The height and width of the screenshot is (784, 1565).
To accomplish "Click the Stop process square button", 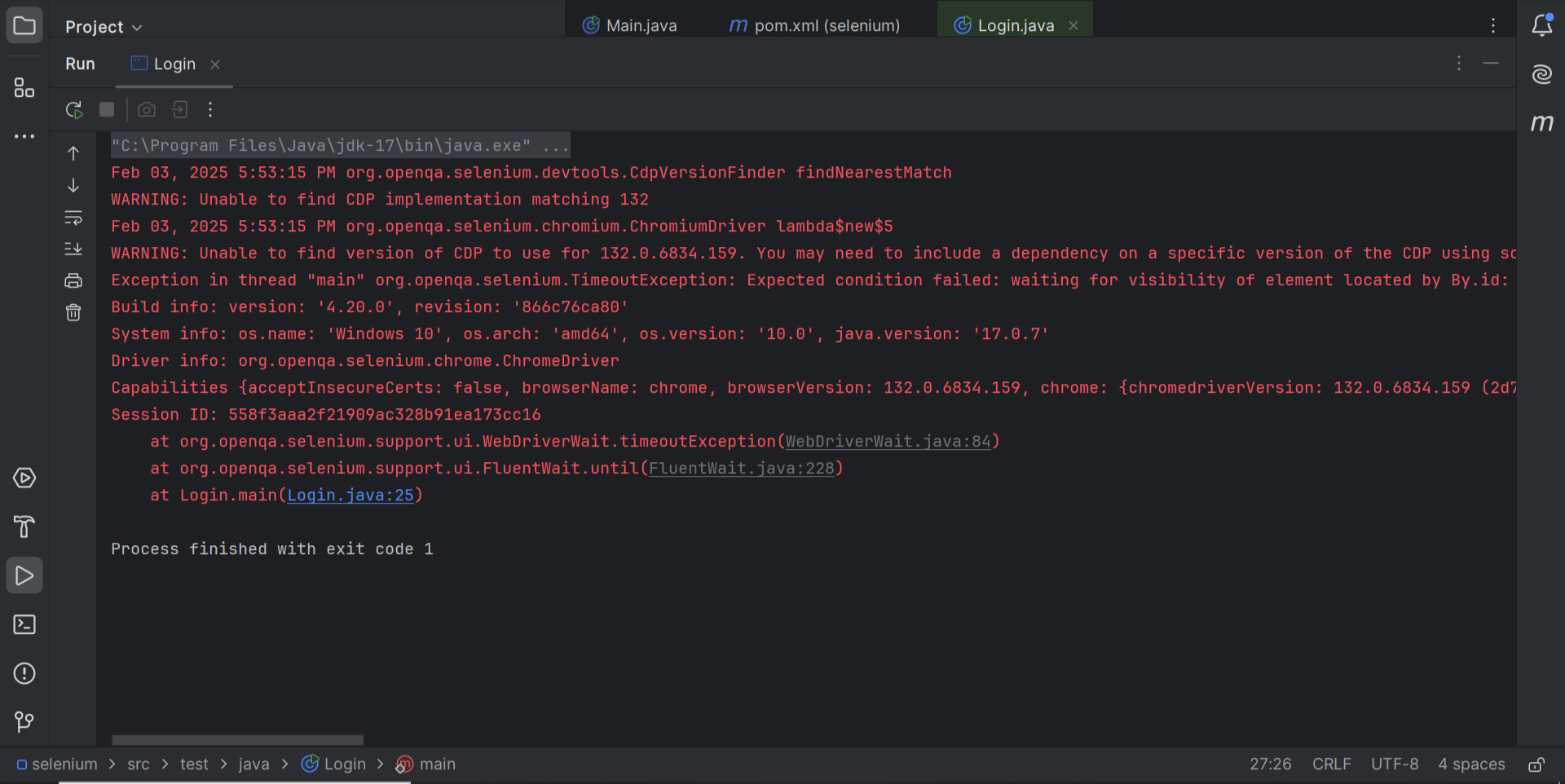I will click(x=107, y=109).
